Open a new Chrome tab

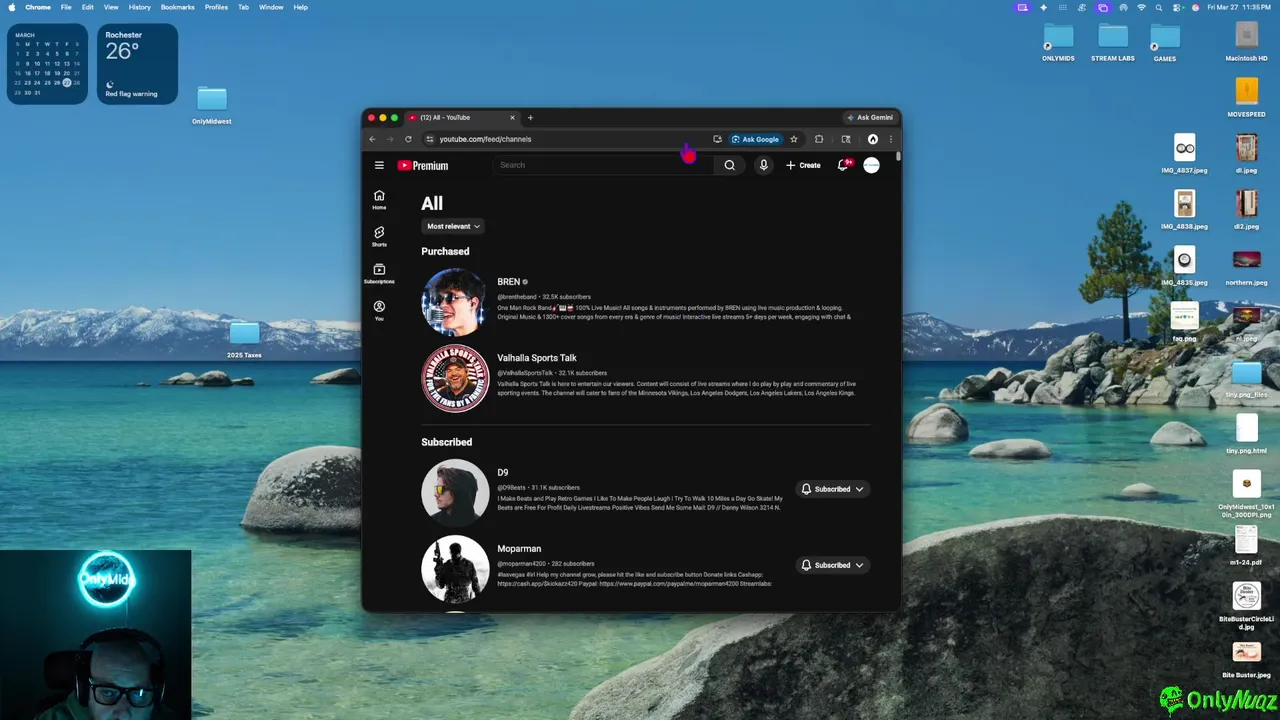(x=530, y=117)
